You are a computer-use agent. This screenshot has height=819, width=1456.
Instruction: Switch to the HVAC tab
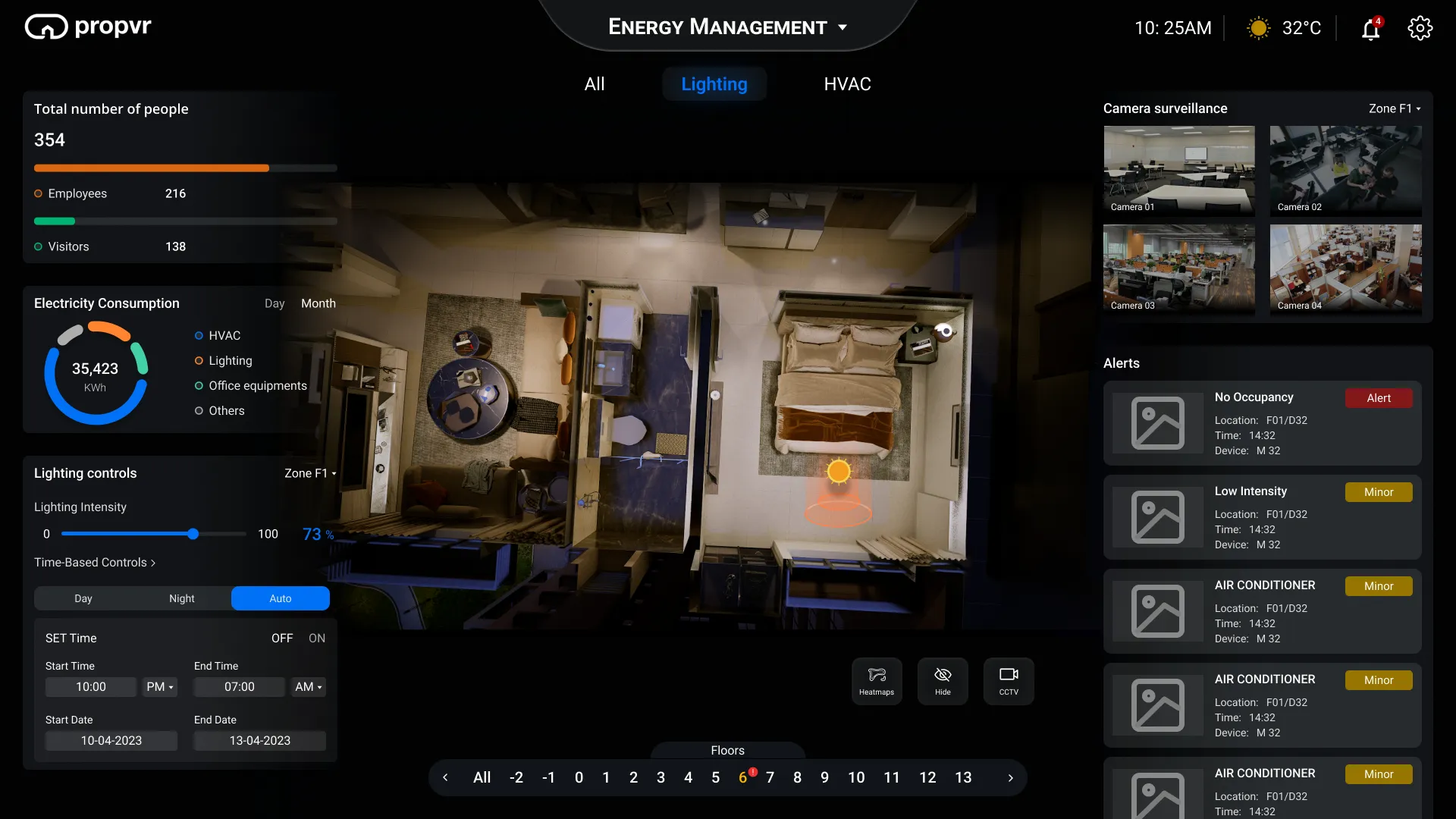(847, 83)
